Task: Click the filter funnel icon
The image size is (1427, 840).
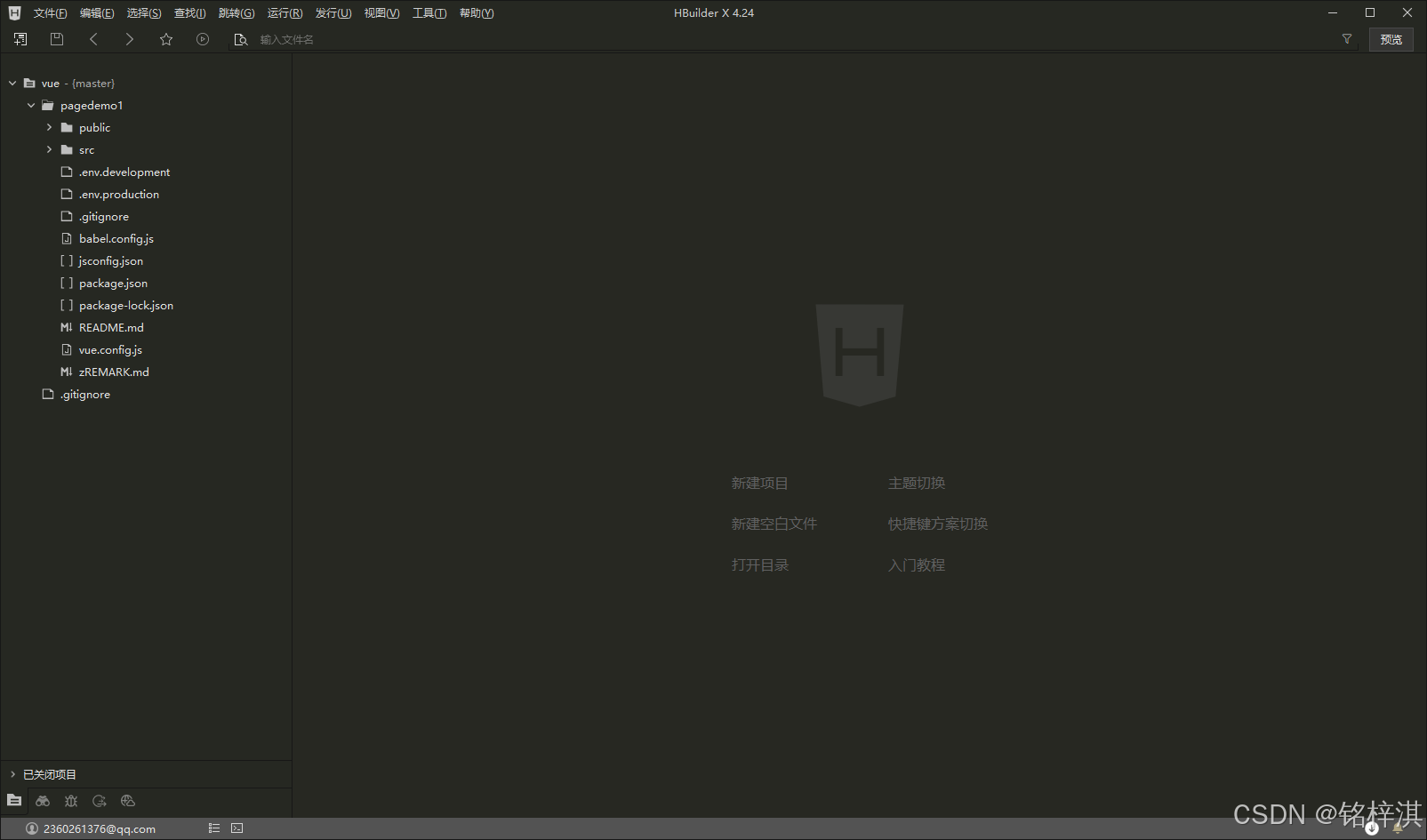Action: pos(1347,39)
